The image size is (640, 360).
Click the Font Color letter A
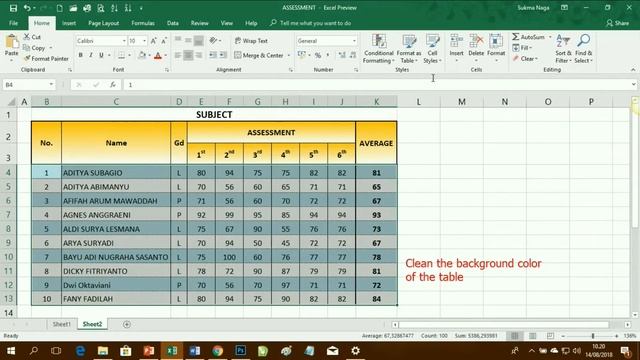point(158,55)
